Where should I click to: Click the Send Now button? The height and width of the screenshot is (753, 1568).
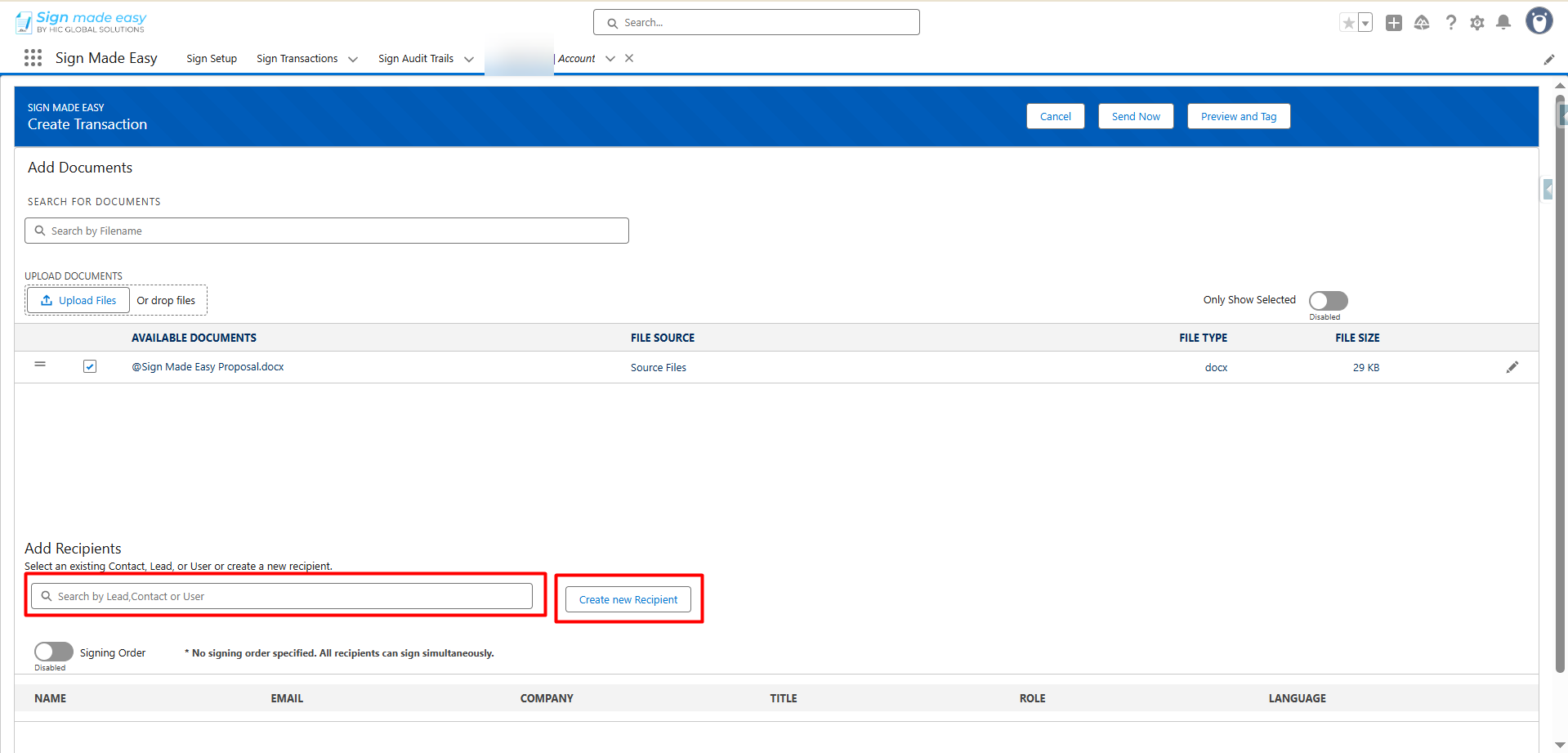coord(1136,116)
